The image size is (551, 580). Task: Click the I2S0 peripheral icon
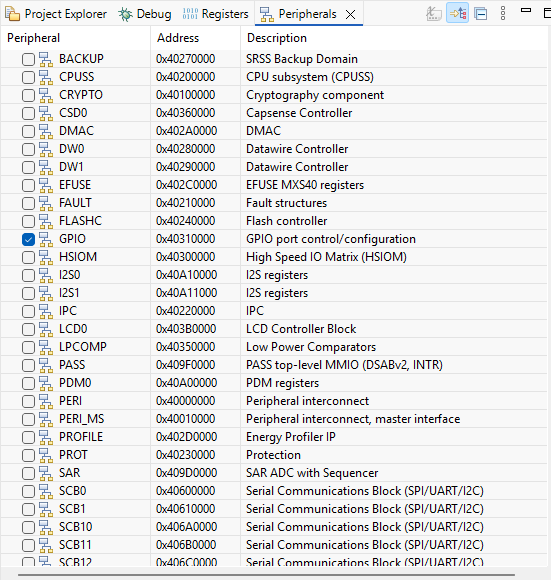[46, 275]
